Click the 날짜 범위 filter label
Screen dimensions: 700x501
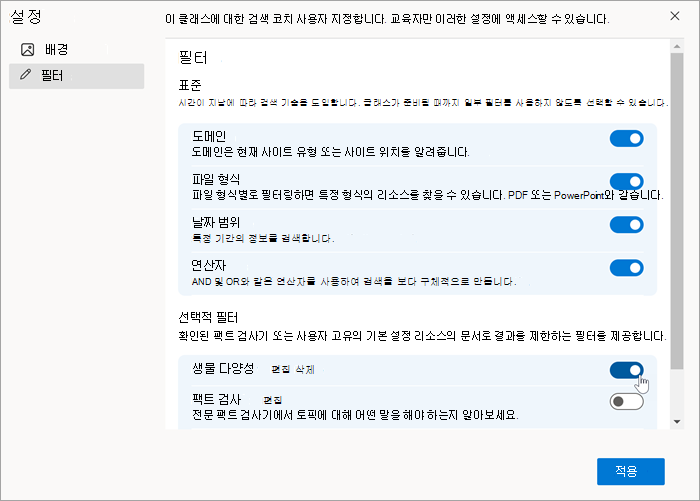[x=216, y=222]
